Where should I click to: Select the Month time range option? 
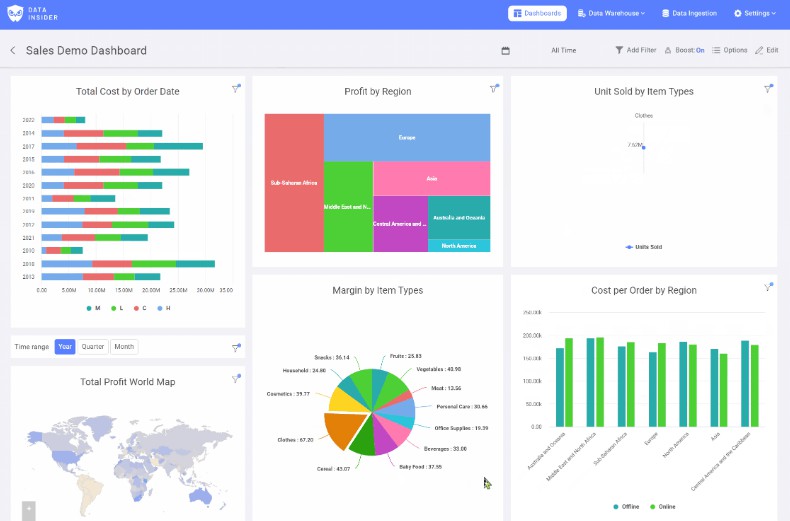point(124,347)
